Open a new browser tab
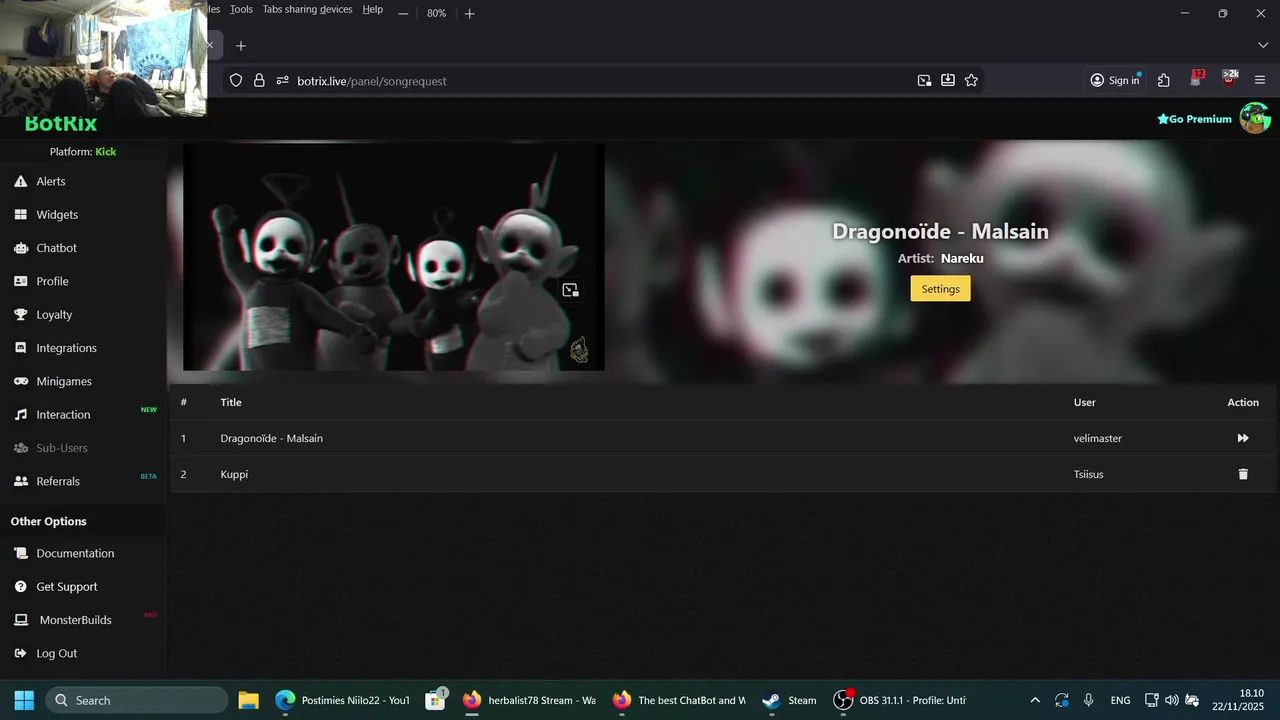Screen dimensions: 1280x720 [x=241, y=45]
